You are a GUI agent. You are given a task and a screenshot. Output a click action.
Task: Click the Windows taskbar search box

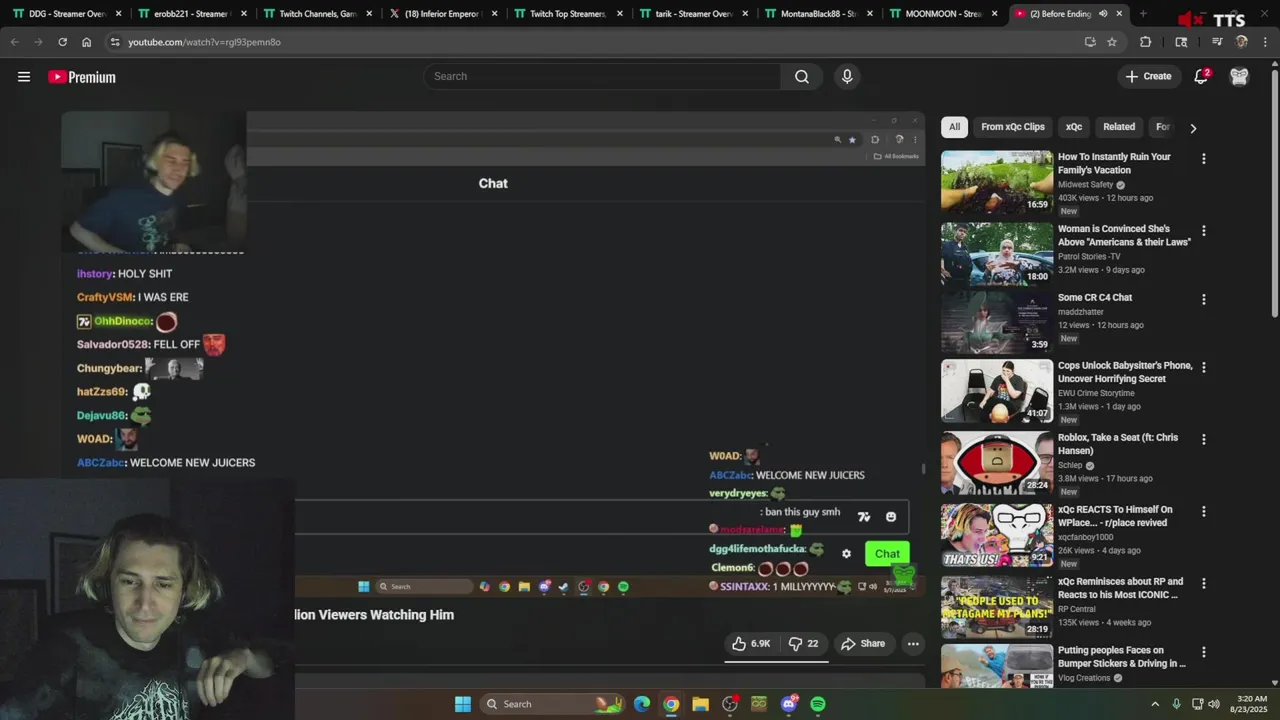tap(552, 704)
